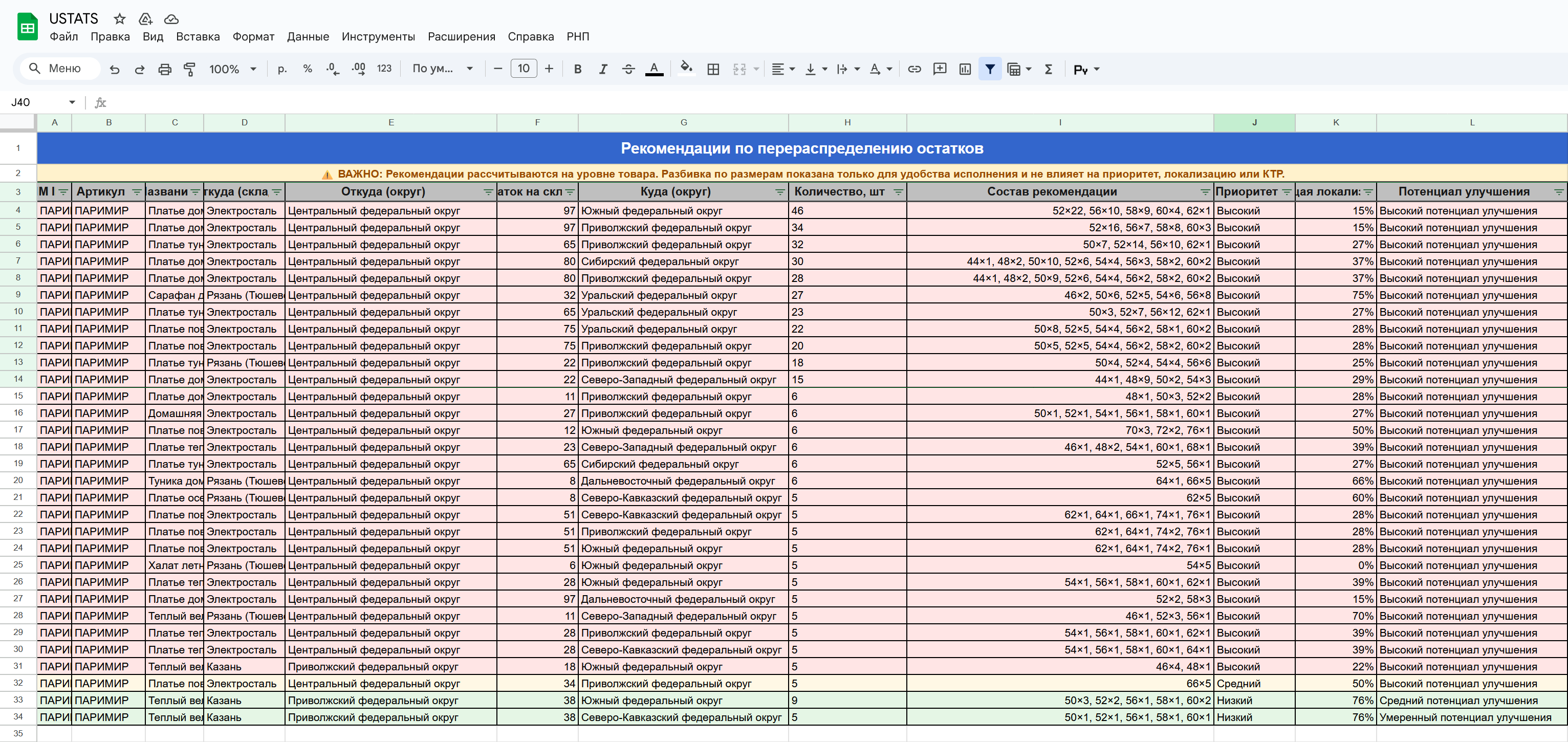Toggle italic formatting
The height and width of the screenshot is (742, 1568).
[603, 70]
